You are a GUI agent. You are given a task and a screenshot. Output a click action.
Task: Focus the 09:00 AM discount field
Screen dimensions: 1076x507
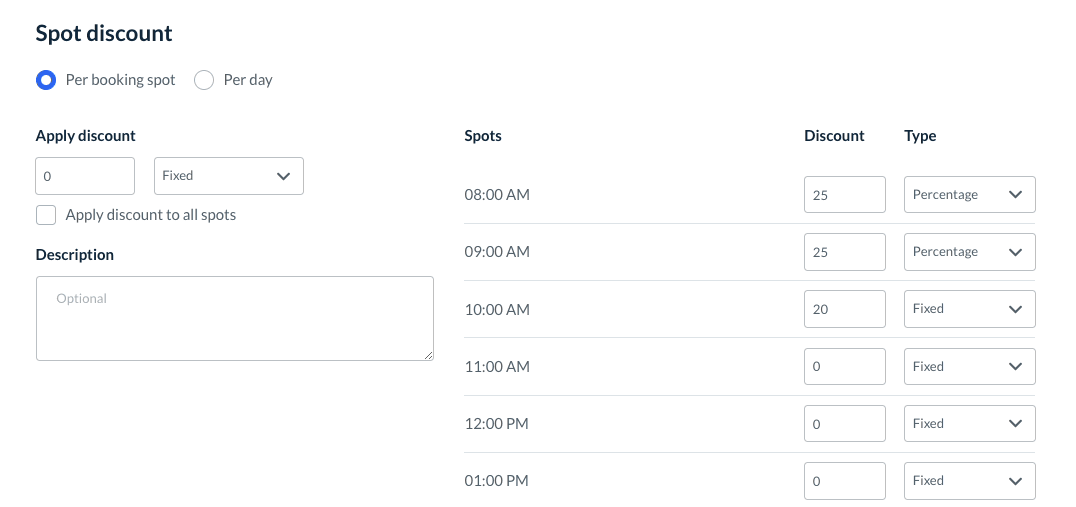(x=844, y=252)
